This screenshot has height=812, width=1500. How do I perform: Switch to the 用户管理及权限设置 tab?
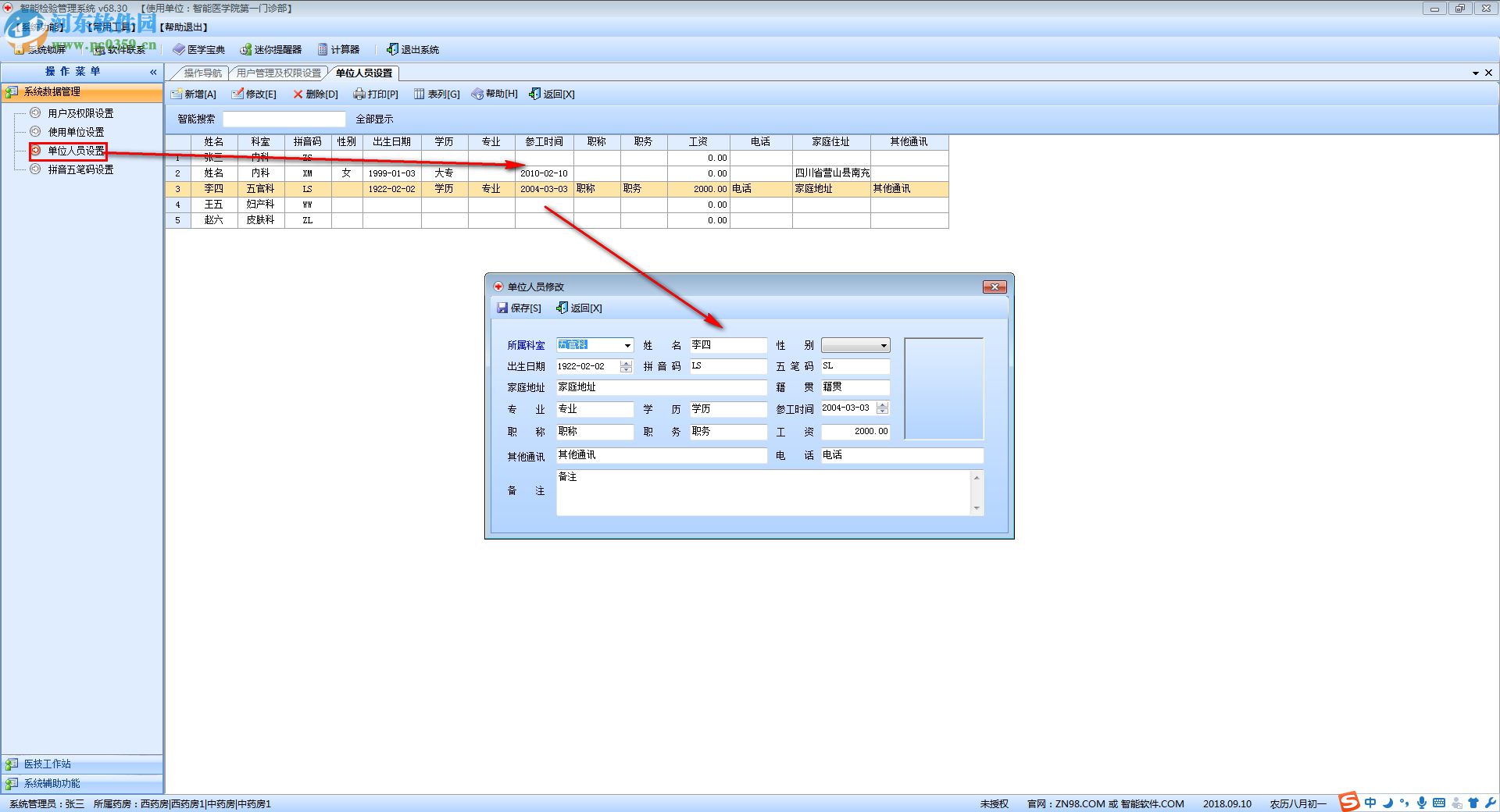point(279,73)
